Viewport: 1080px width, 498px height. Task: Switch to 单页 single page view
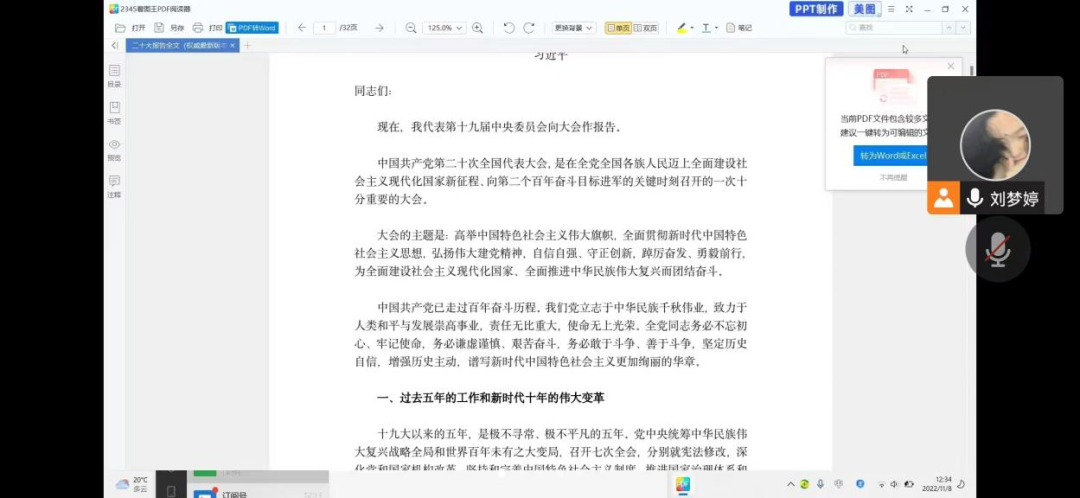618,28
